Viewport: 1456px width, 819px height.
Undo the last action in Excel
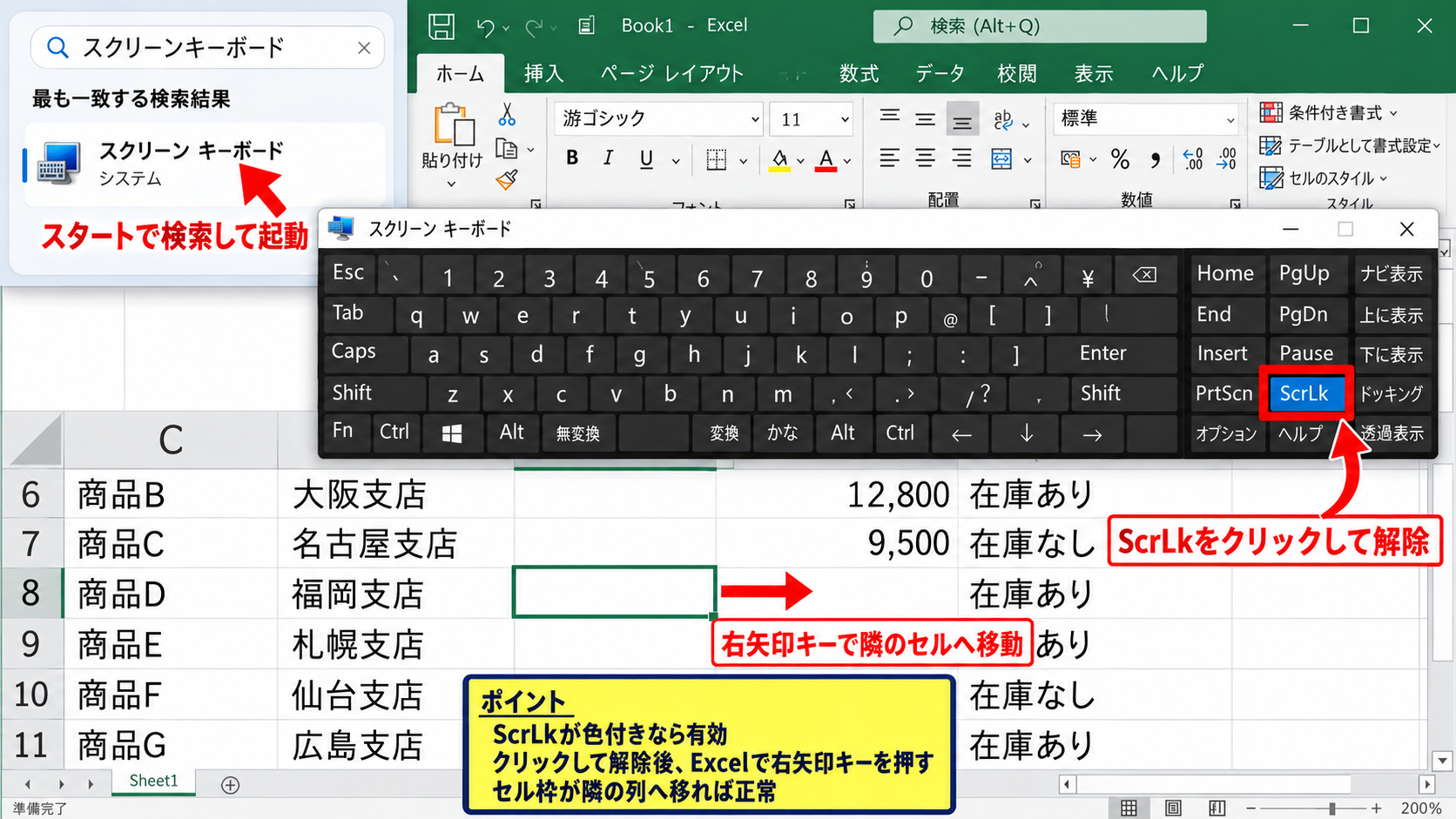[485, 27]
